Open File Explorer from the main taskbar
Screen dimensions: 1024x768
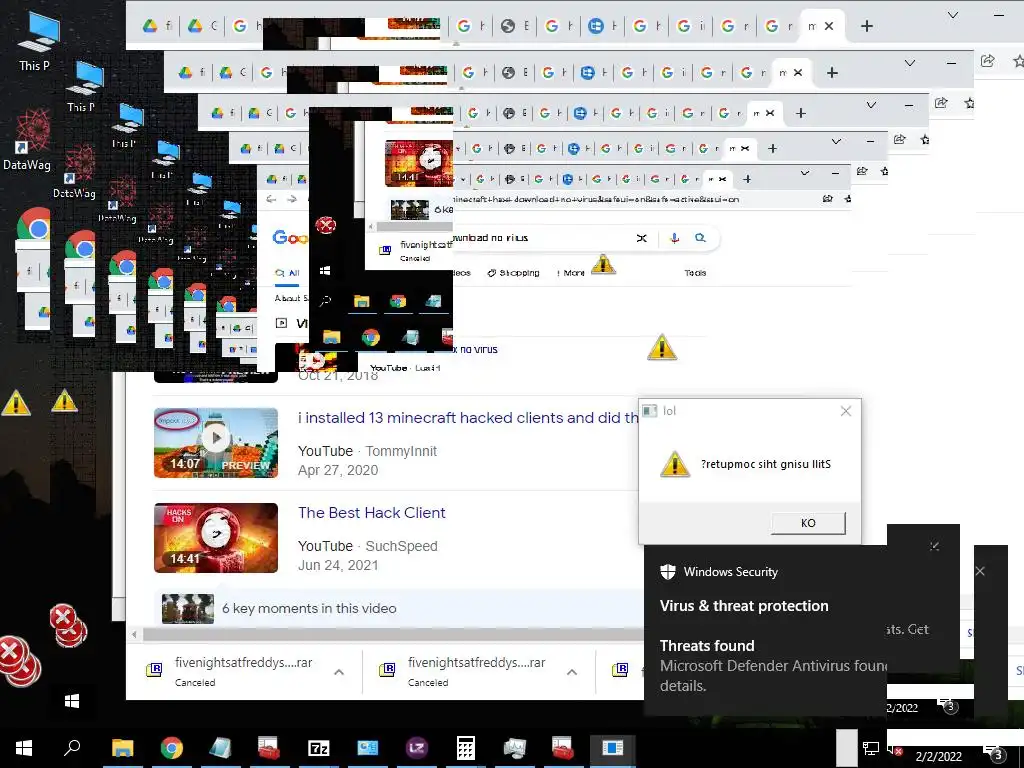122,748
